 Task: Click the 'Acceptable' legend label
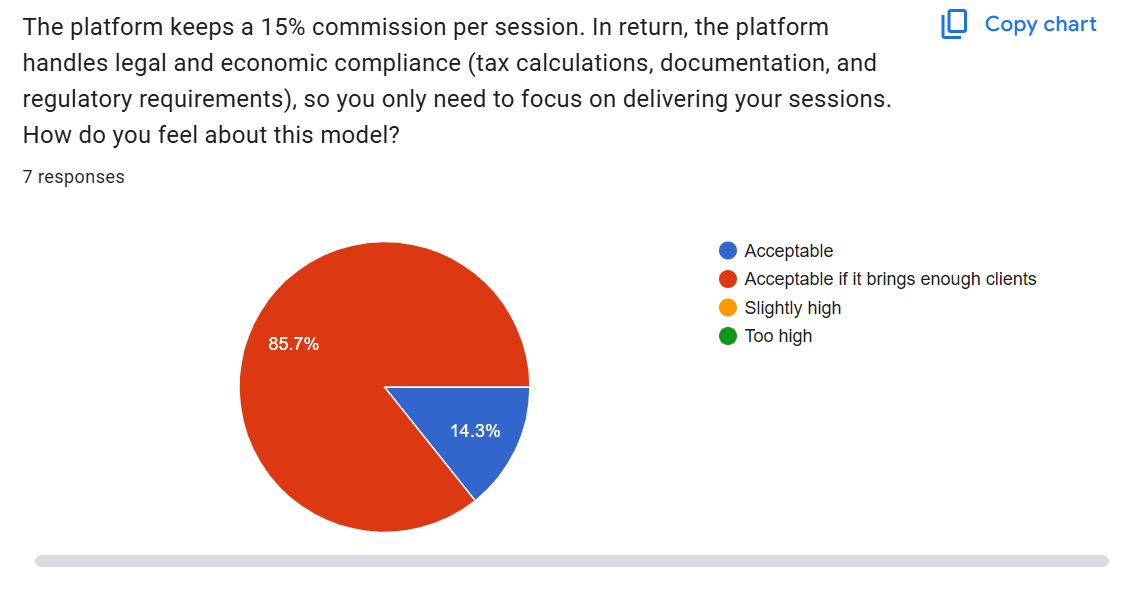[788, 251]
